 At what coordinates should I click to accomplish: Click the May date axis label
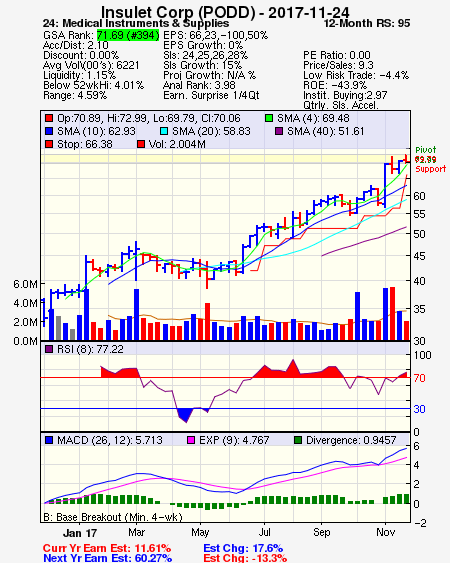click(200, 532)
